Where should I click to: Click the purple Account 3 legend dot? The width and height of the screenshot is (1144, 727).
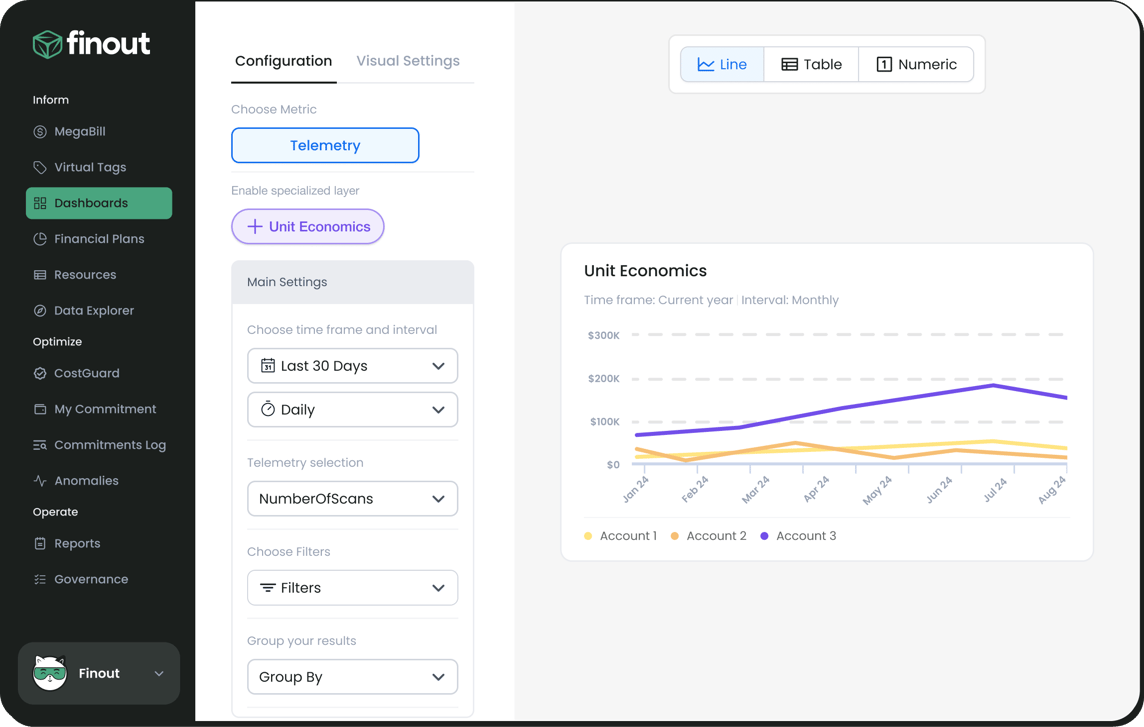point(764,537)
